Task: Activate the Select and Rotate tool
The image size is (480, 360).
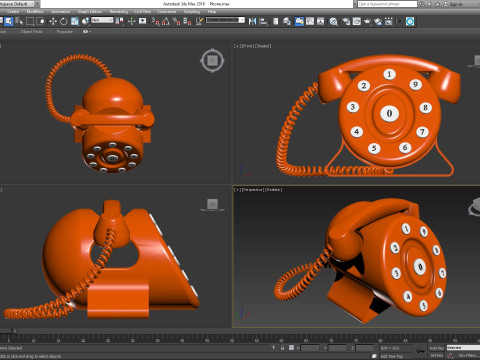Action: (63, 21)
